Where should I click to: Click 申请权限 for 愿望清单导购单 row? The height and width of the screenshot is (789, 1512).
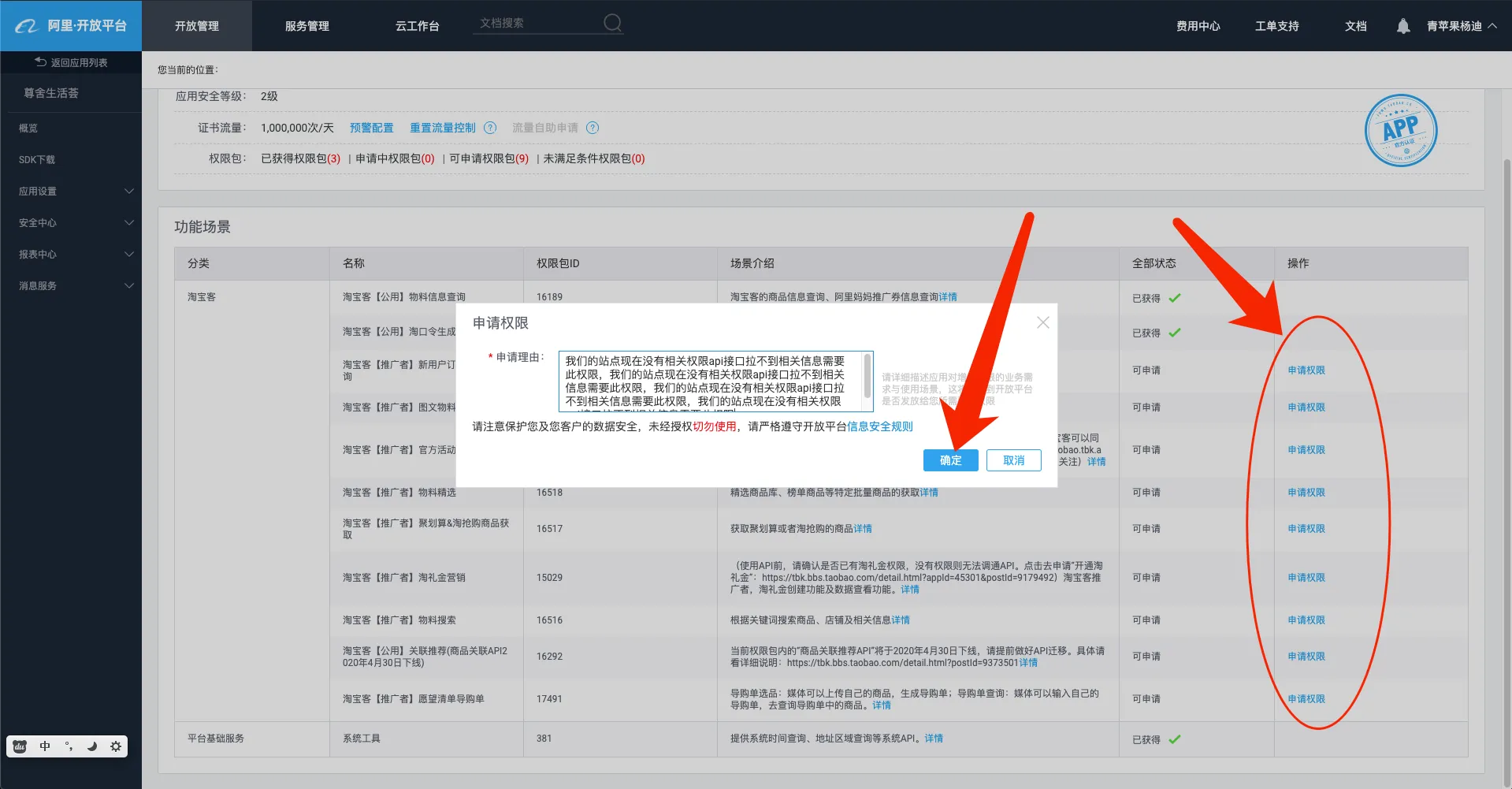1306,699
